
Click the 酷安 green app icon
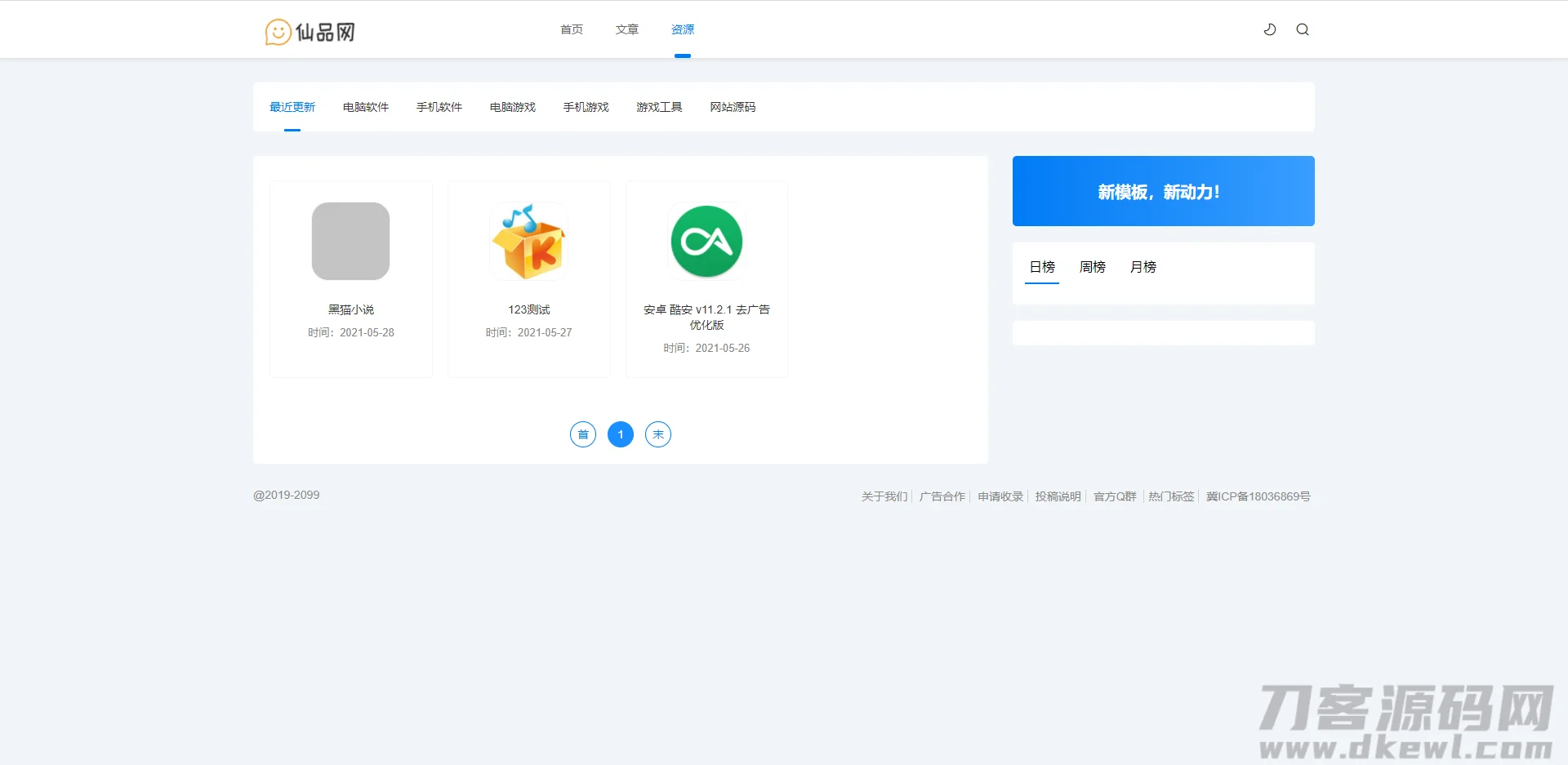(706, 241)
